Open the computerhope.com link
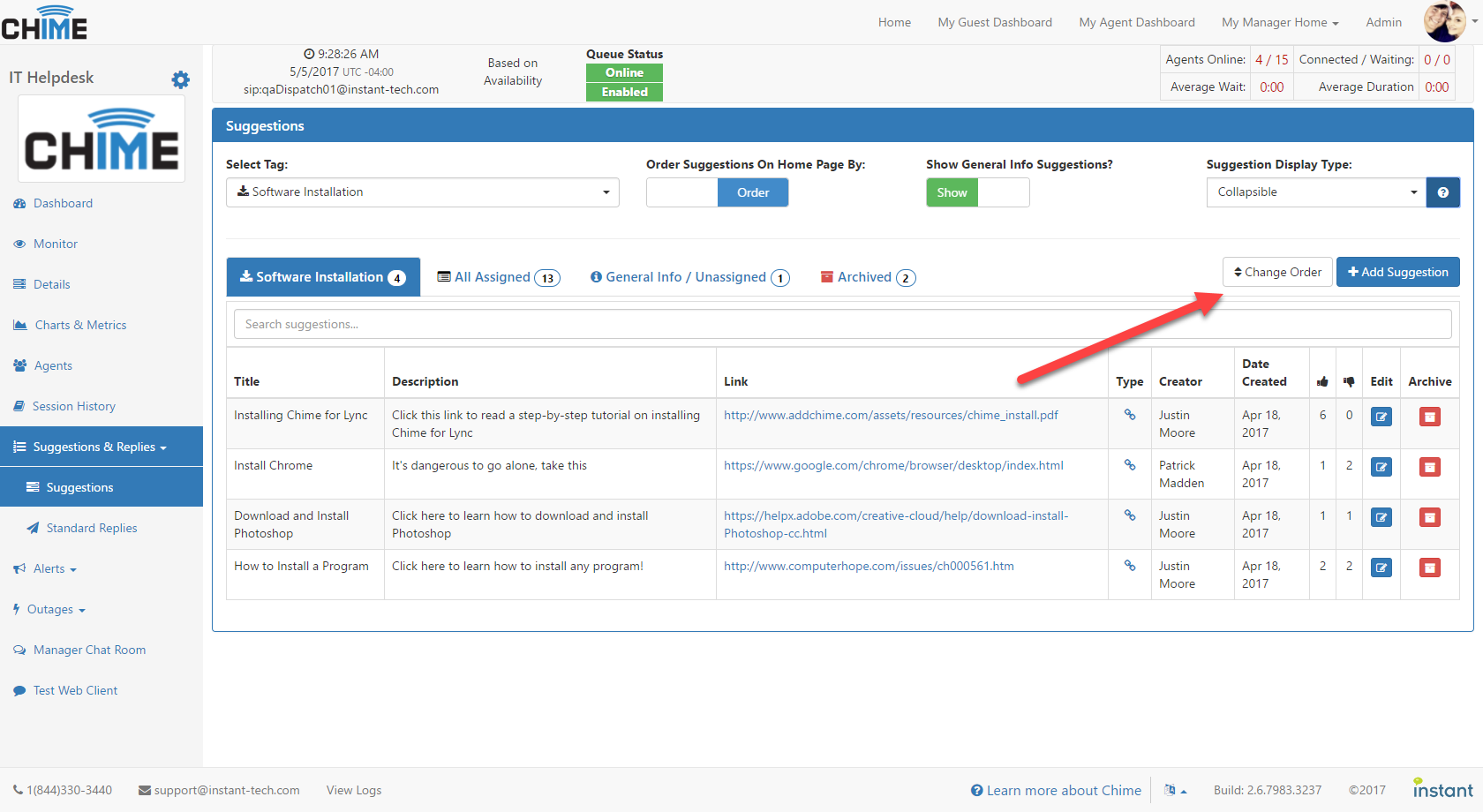Image resolution: width=1483 pixels, height=812 pixels. pos(869,566)
